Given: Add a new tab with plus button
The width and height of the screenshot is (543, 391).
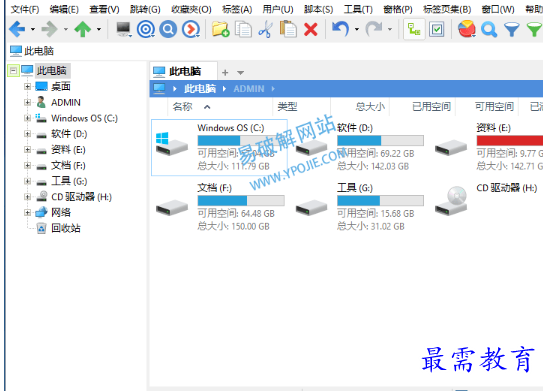Looking at the screenshot, I should [225, 72].
